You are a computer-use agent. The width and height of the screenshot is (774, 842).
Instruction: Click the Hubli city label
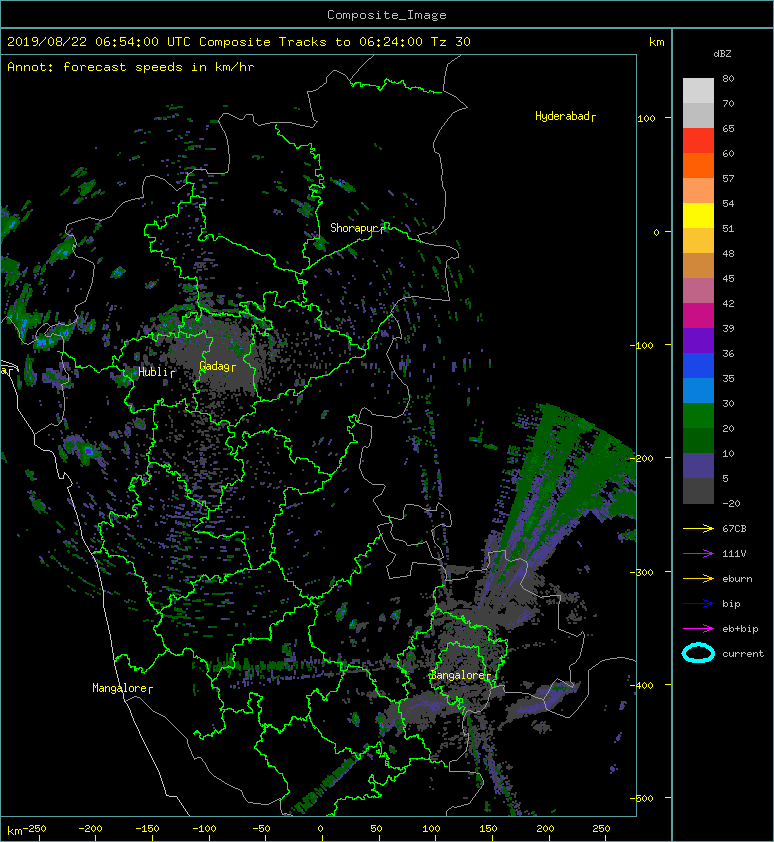[156, 372]
